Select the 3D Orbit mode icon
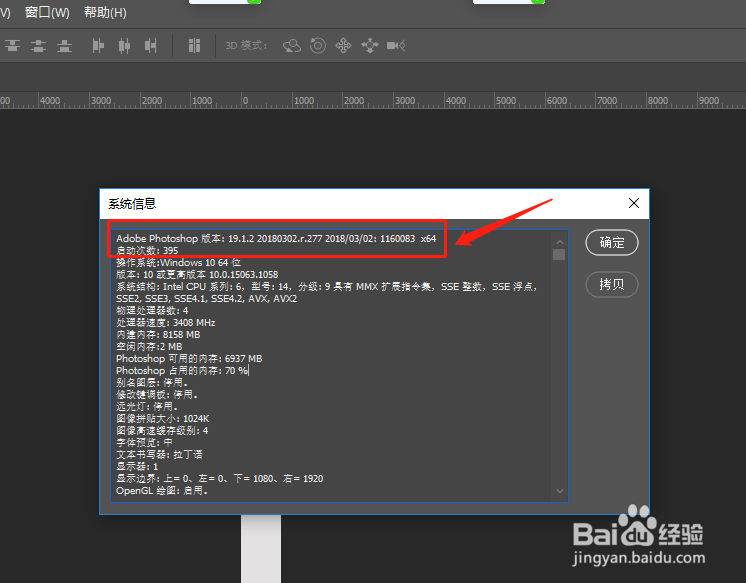The image size is (746, 583). pos(292,46)
